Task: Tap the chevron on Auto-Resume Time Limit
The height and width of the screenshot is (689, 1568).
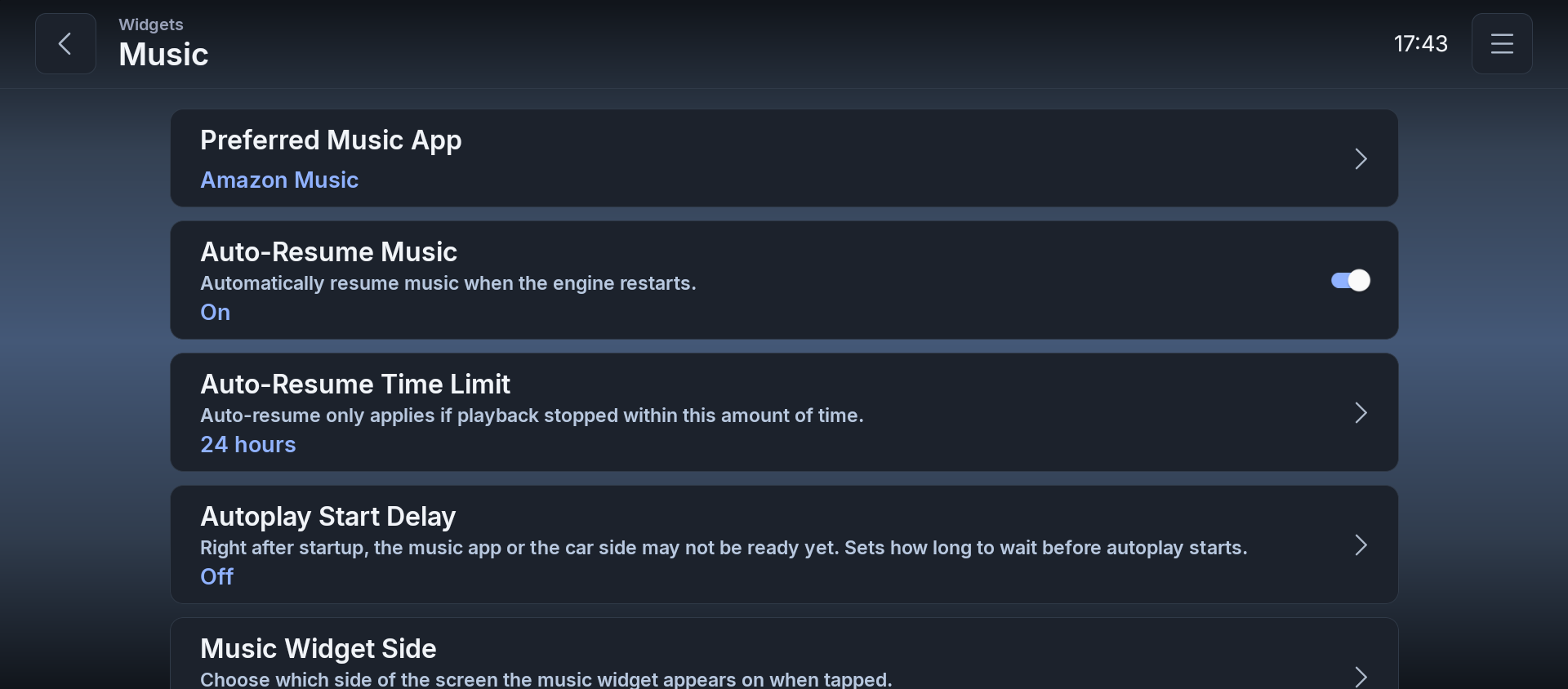Action: point(1361,412)
